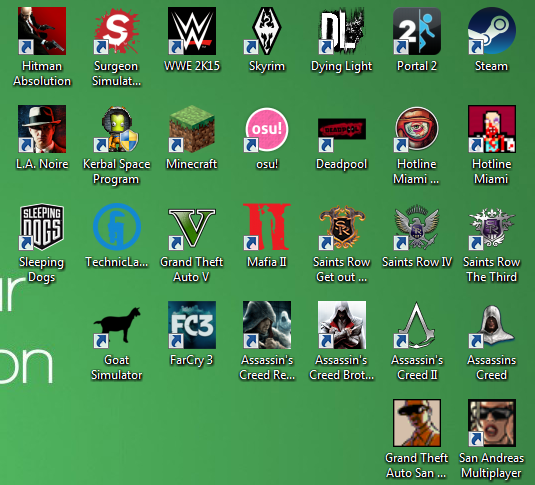
Task: Select Assassin's Creed Brot... icon
Action: click(342, 325)
